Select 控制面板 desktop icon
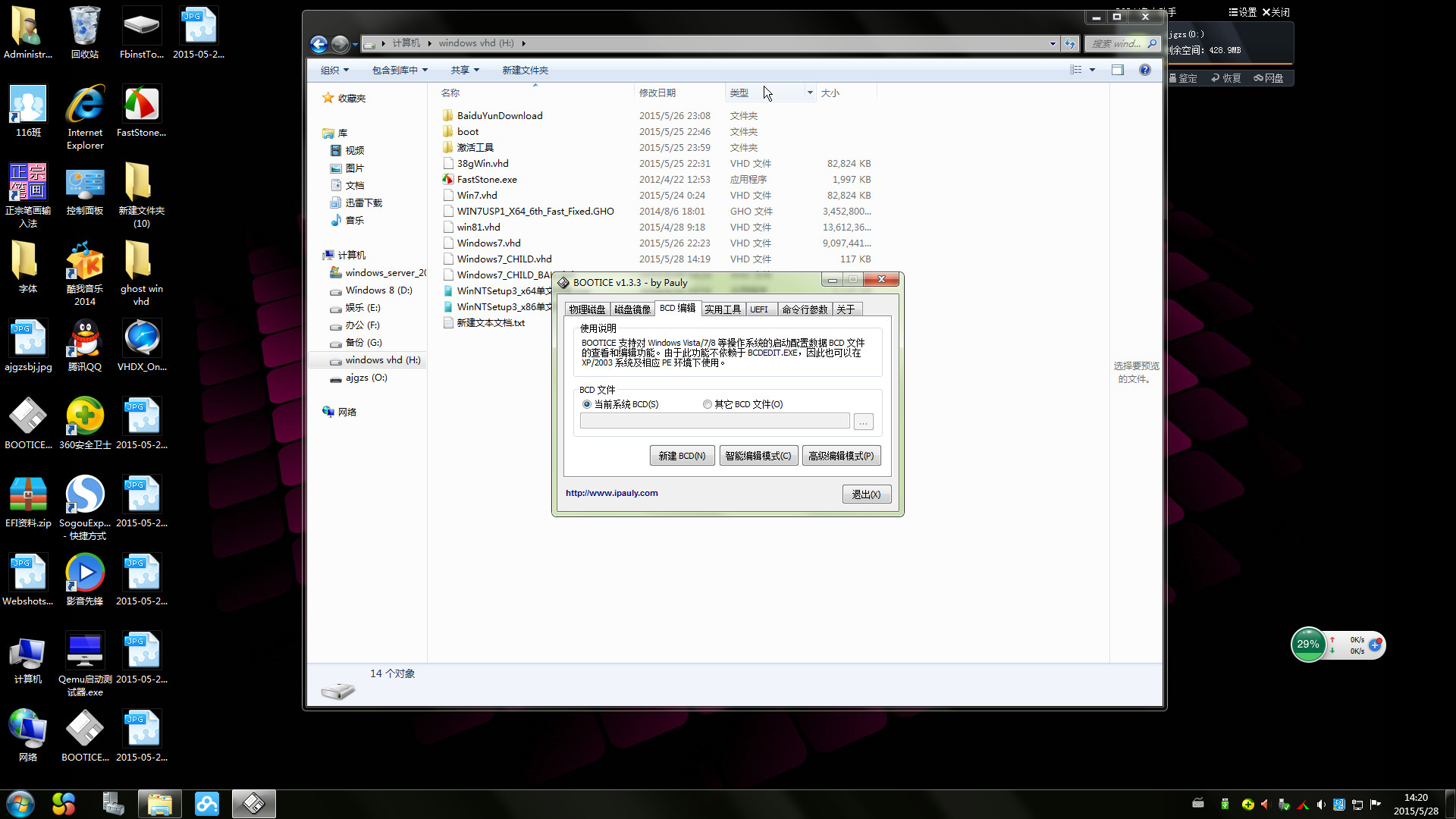Viewport: 1456px width, 819px height. 85,190
